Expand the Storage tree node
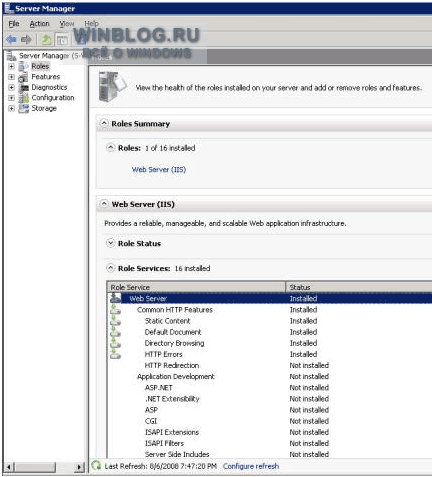 click(11, 108)
